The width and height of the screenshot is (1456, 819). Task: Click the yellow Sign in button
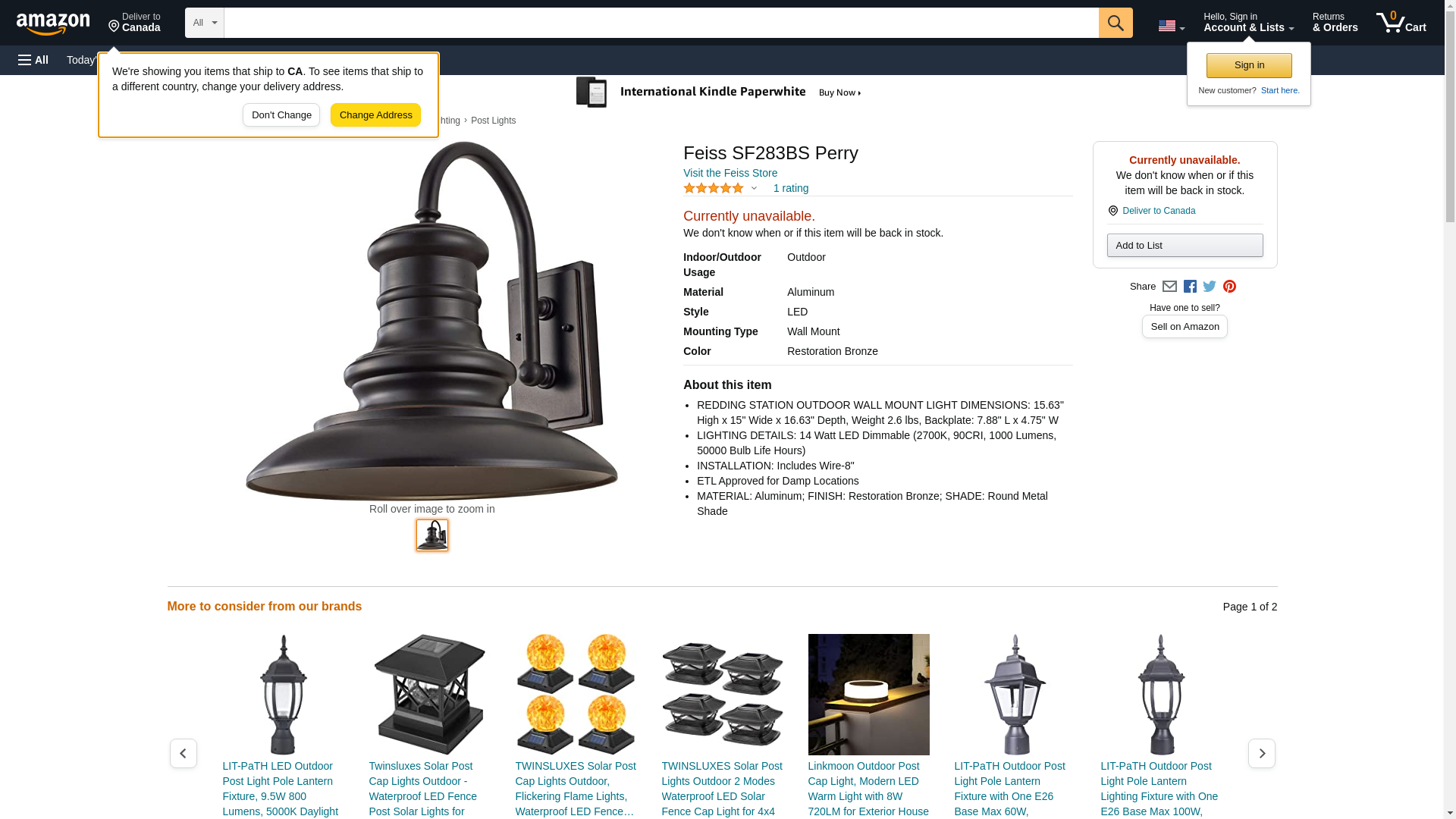click(x=1249, y=65)
